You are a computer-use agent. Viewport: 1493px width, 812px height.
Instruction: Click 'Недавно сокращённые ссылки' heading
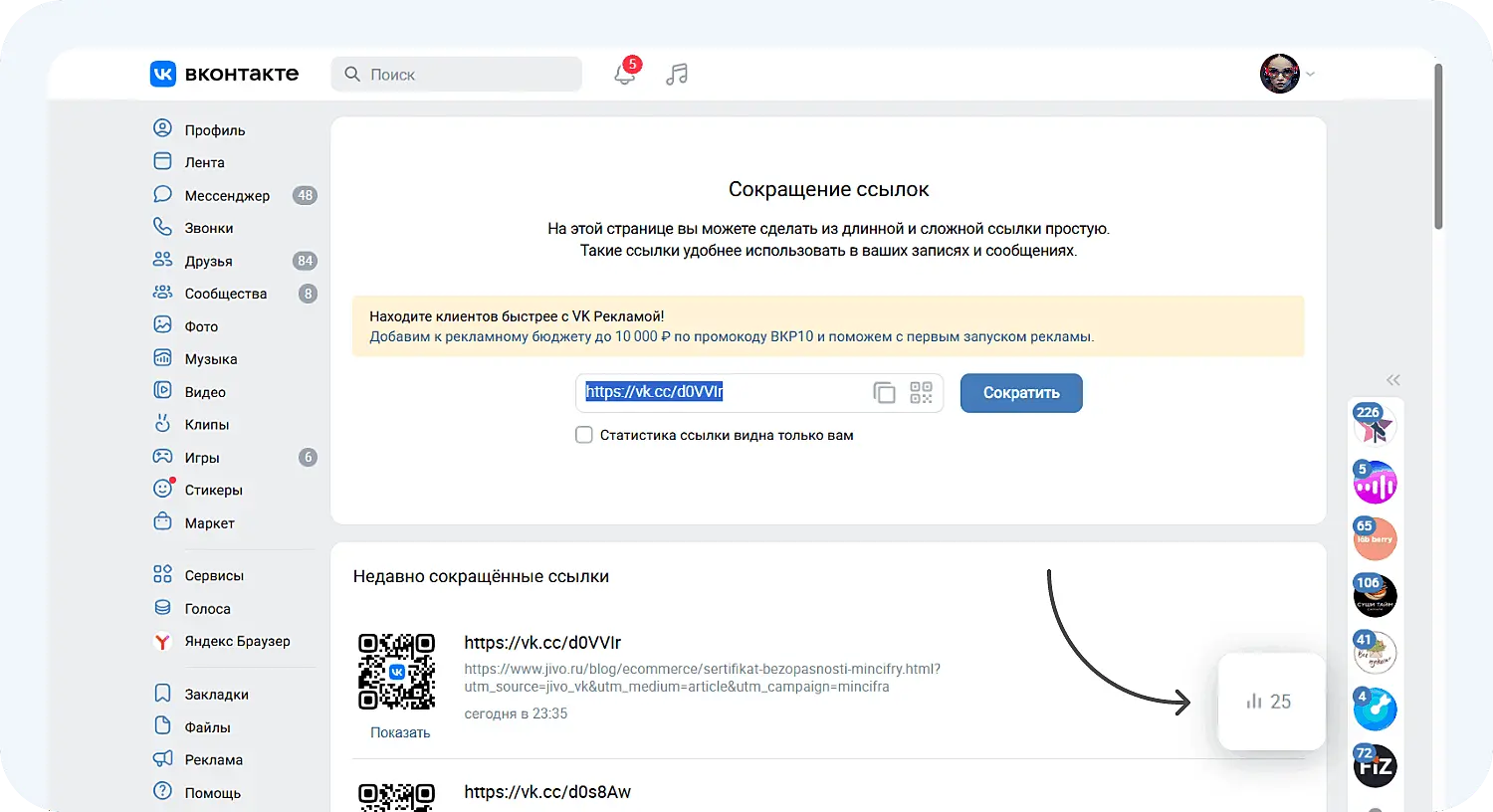pyautogui.click(x=481, y=576)
